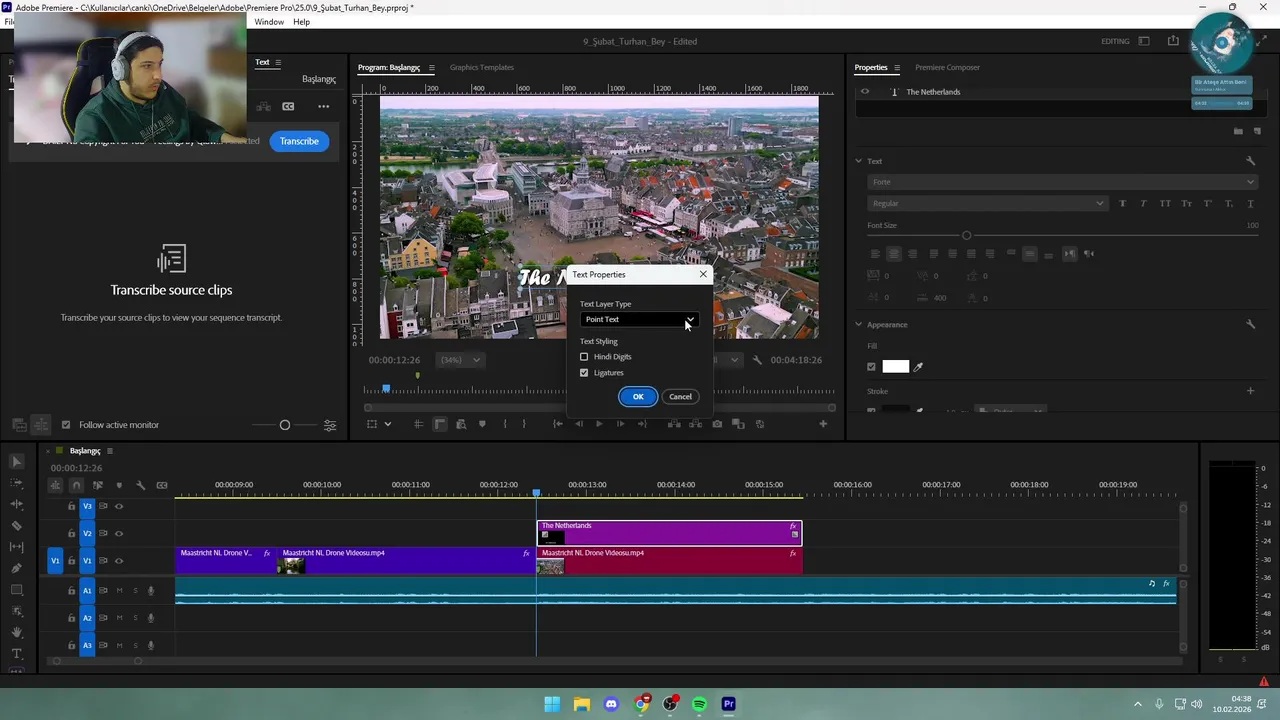Switch to the Graphics Templates tab
Viewport: 1280px width, 720px height.
(481, 68)
